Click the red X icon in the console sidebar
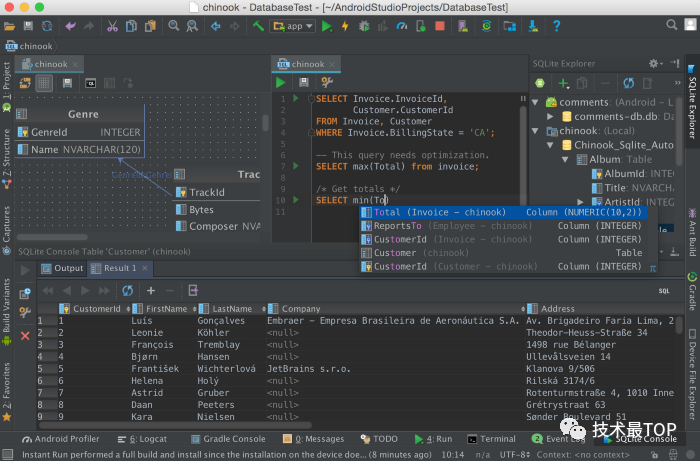This screenshot has width=700, height=461. [x=25, y=336]
